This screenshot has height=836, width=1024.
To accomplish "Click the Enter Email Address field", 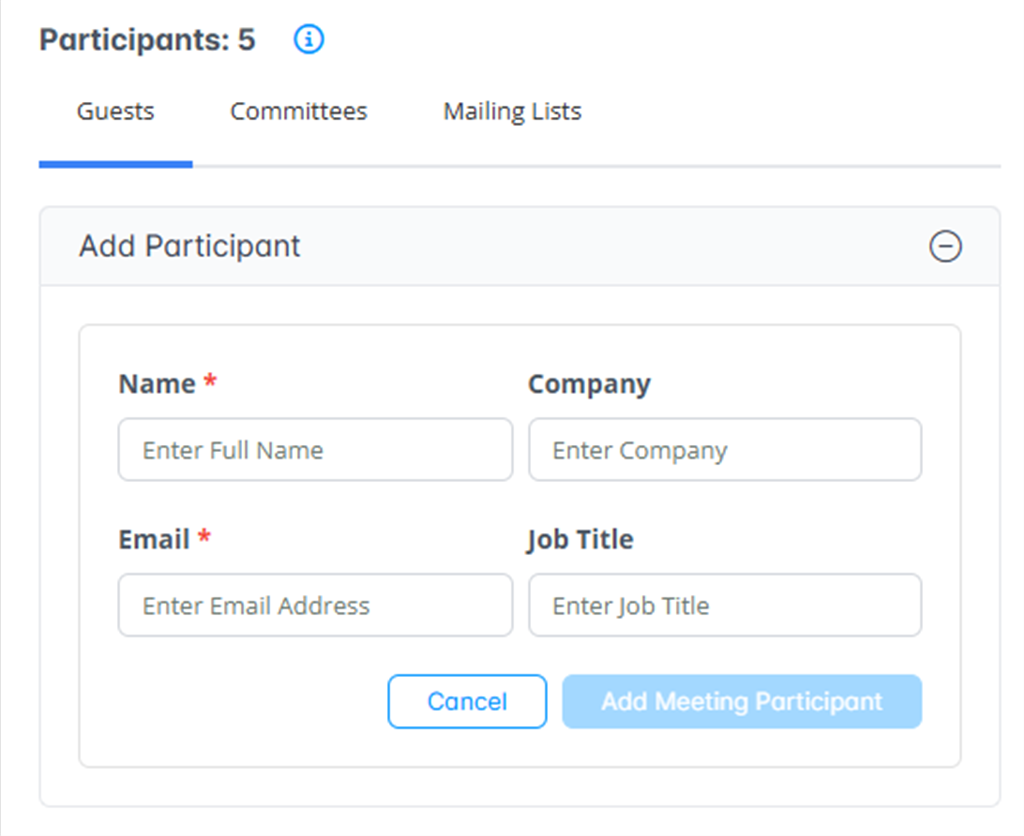I will [315, 605].
